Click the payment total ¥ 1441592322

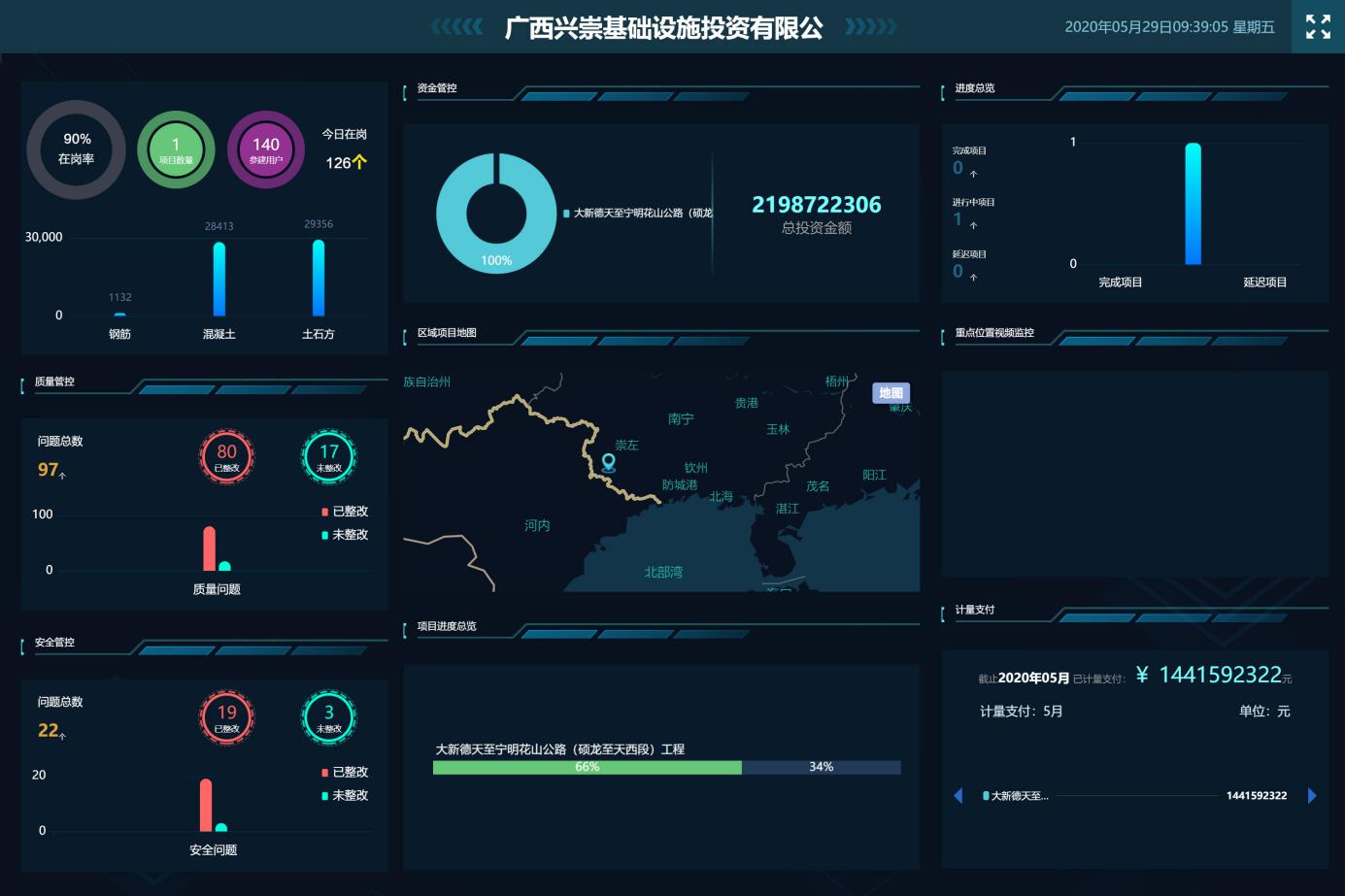1209,676
